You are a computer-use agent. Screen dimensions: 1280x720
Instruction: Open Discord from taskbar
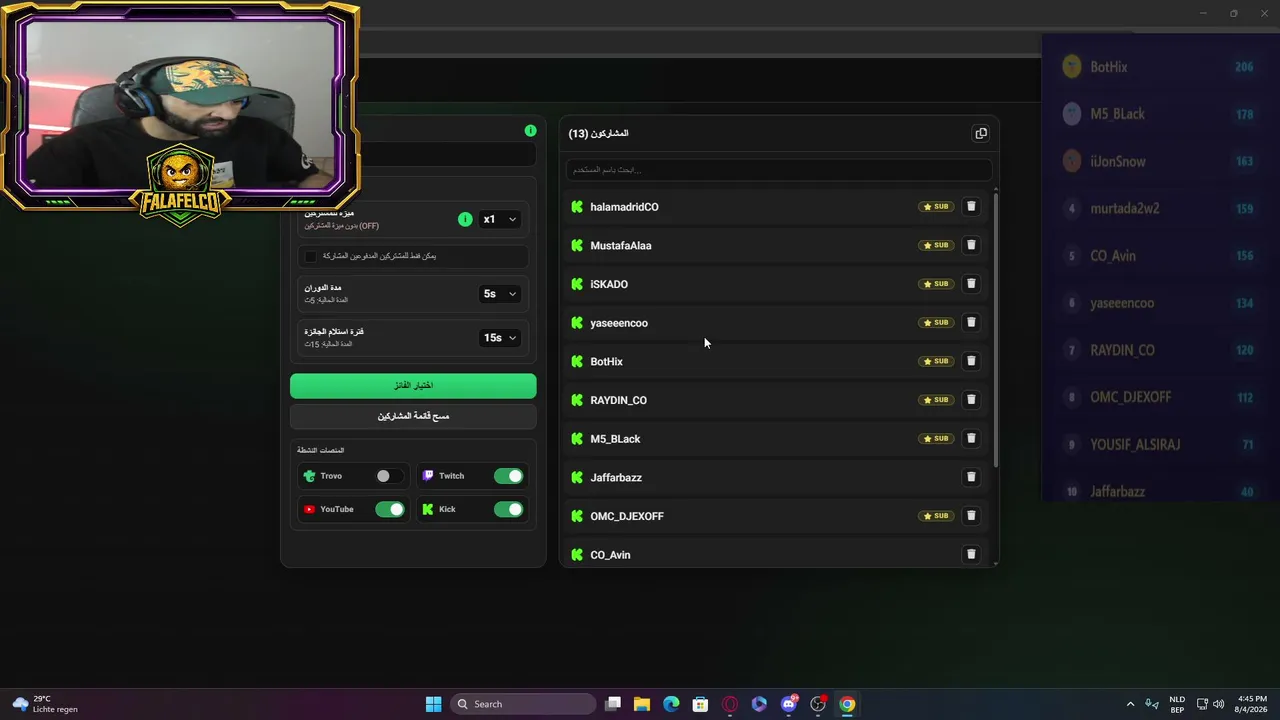pyautogui.click(x=789, y=704)
